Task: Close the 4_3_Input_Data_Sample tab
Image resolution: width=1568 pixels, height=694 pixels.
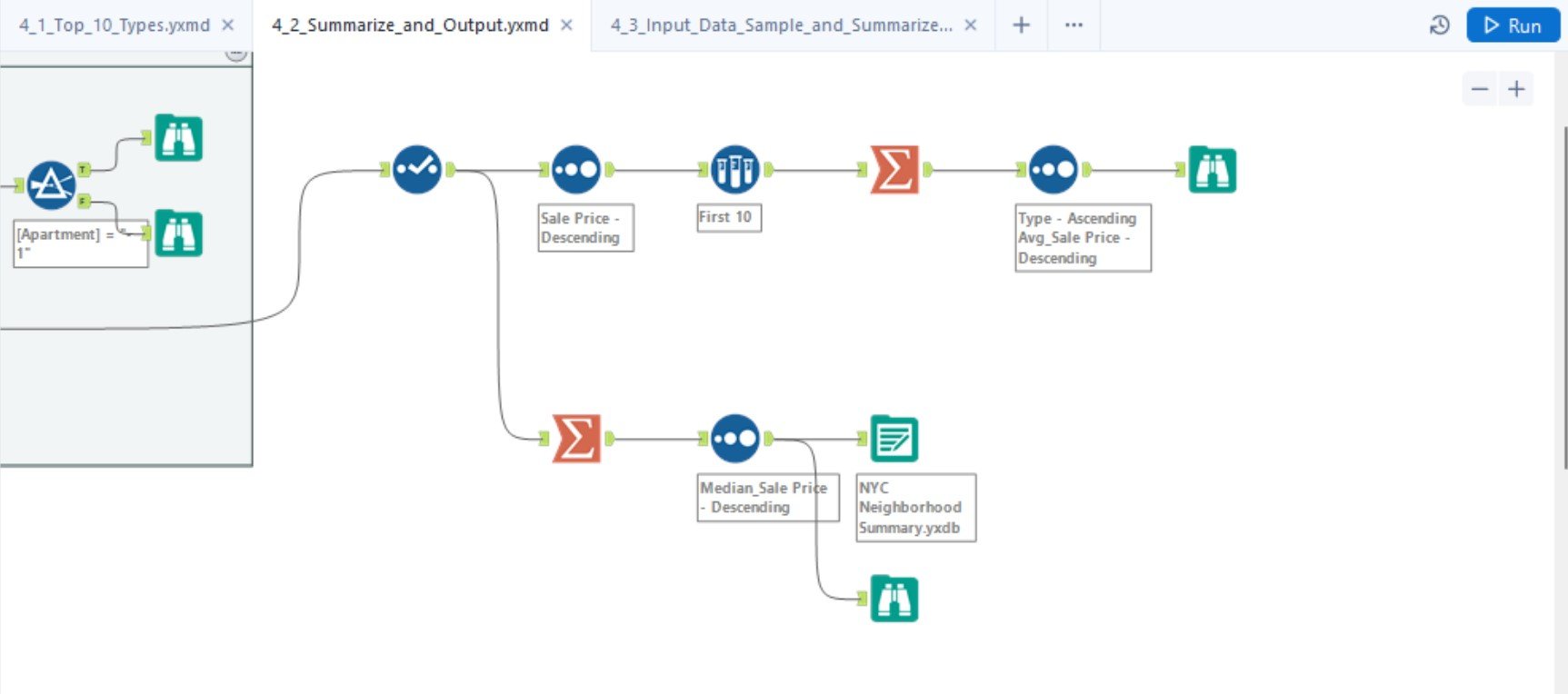Action: (x=971, y=25)
